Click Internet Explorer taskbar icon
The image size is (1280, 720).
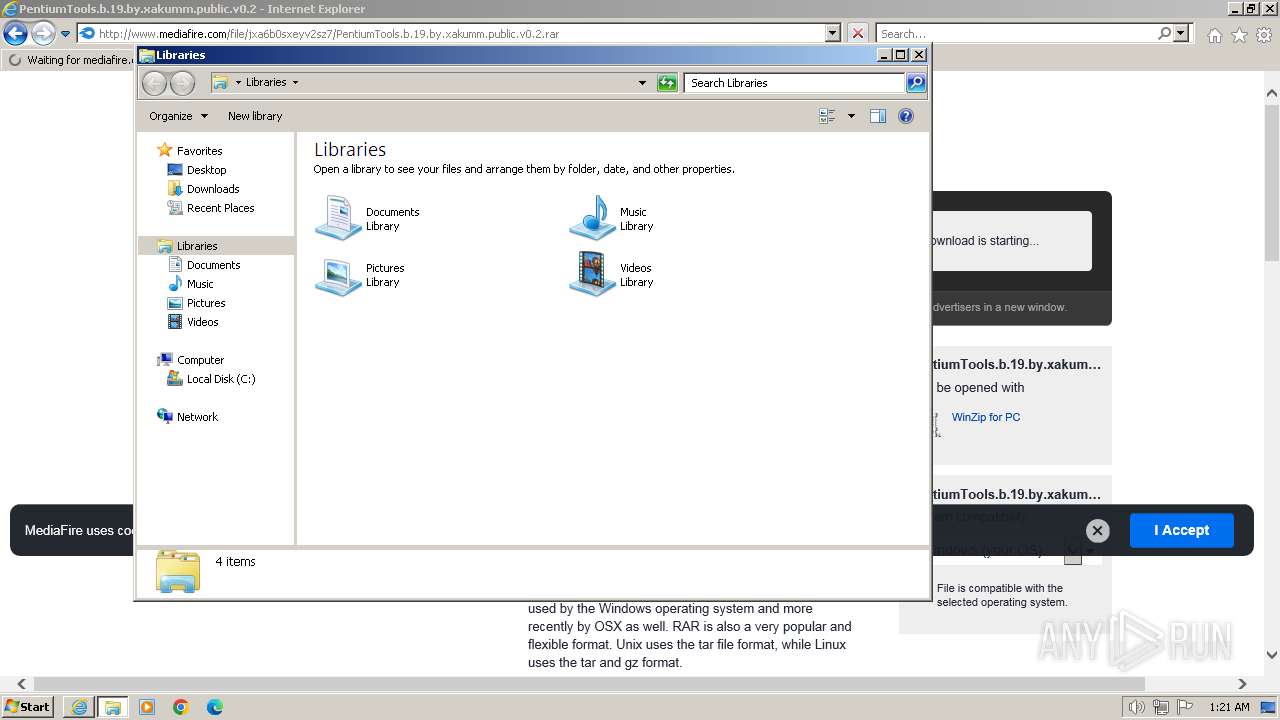click(79, 707)
